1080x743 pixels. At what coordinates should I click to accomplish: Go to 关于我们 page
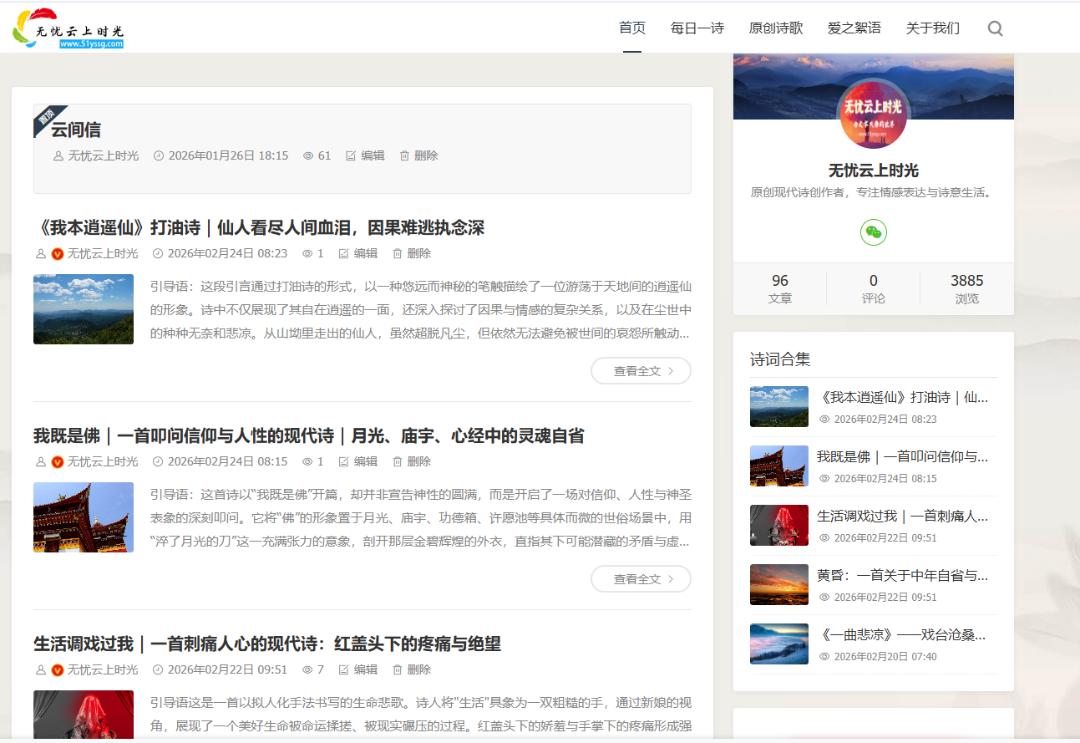click(x=932, y=28)
